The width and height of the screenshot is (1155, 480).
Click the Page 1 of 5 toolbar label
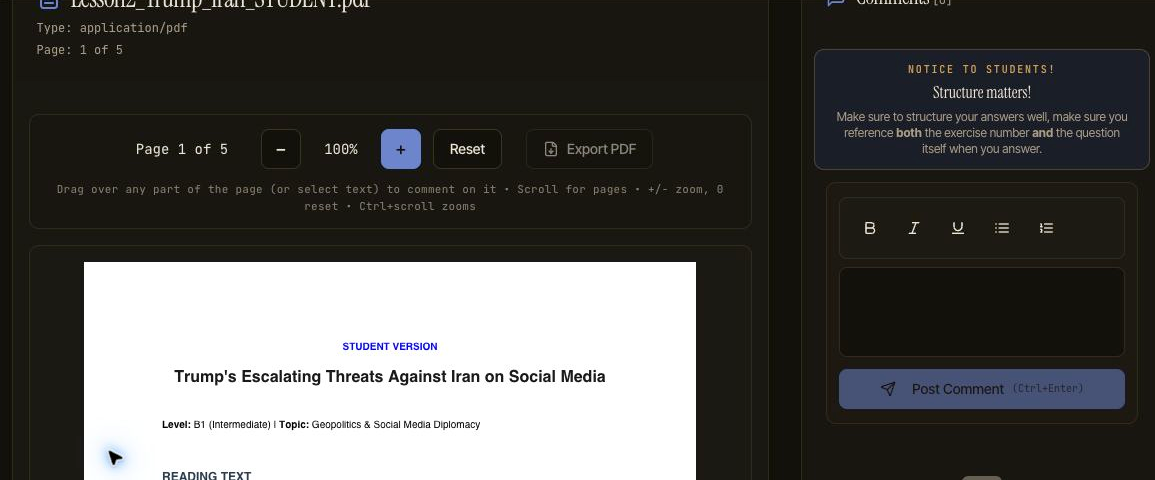(x=182, y=149)
